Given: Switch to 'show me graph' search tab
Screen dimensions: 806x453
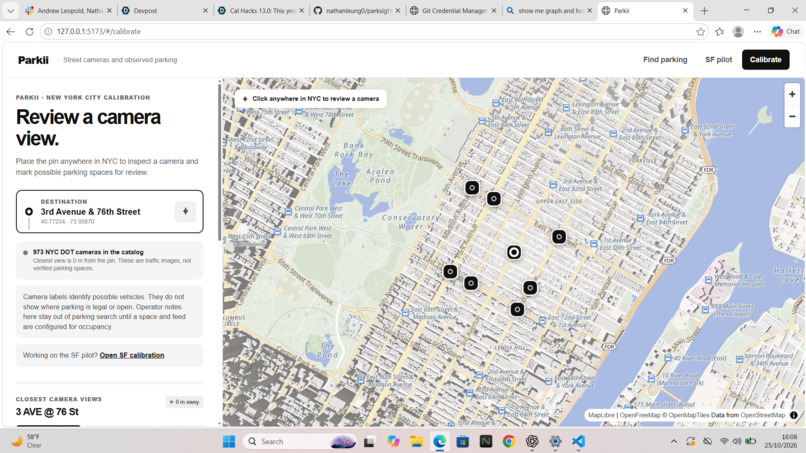Looking at the screenshot, I should (x=548, y=10).
